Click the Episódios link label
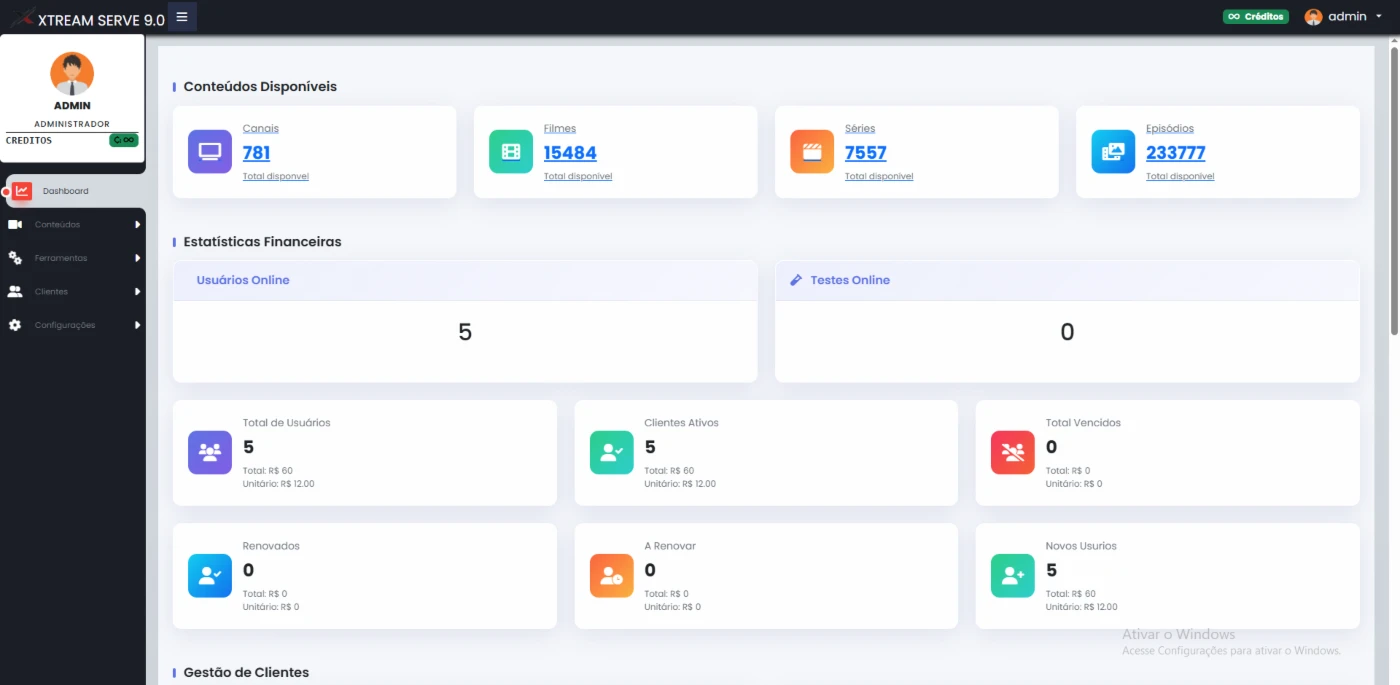Viewport: 1400px width, 685px height. click(1170, 129)
